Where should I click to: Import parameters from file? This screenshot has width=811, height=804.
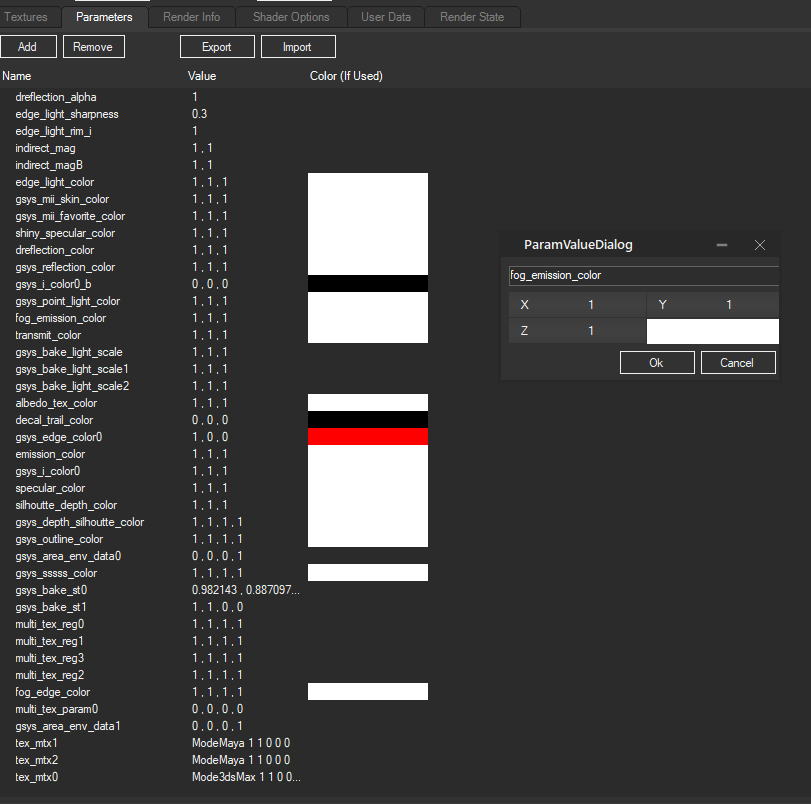(x=297, y=46)
